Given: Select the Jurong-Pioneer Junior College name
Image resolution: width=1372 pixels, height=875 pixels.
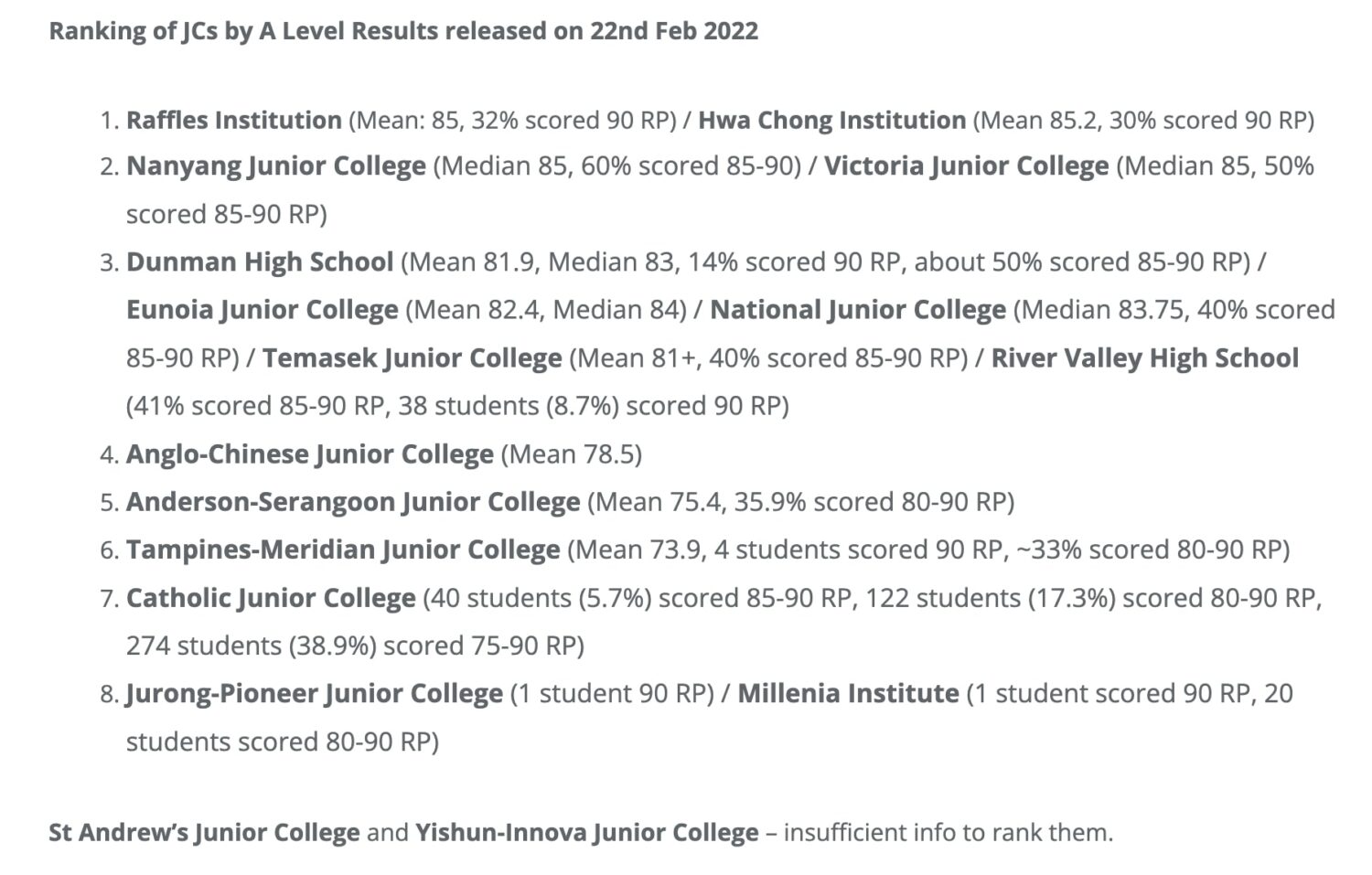Looking at the screenshot, I should point(314,694).
